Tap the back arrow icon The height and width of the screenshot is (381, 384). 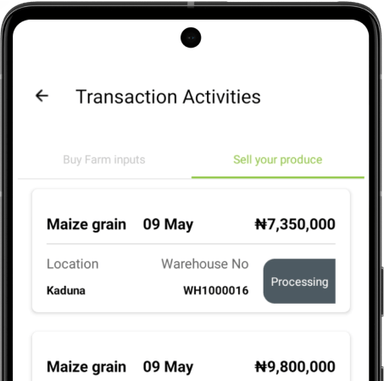pos(42,96)
